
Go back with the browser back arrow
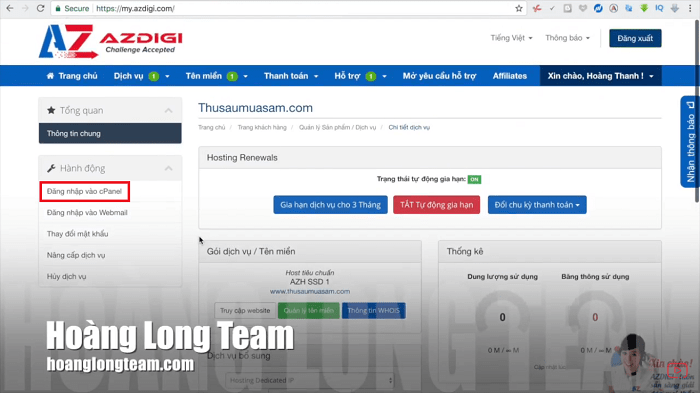click(9, 8)
